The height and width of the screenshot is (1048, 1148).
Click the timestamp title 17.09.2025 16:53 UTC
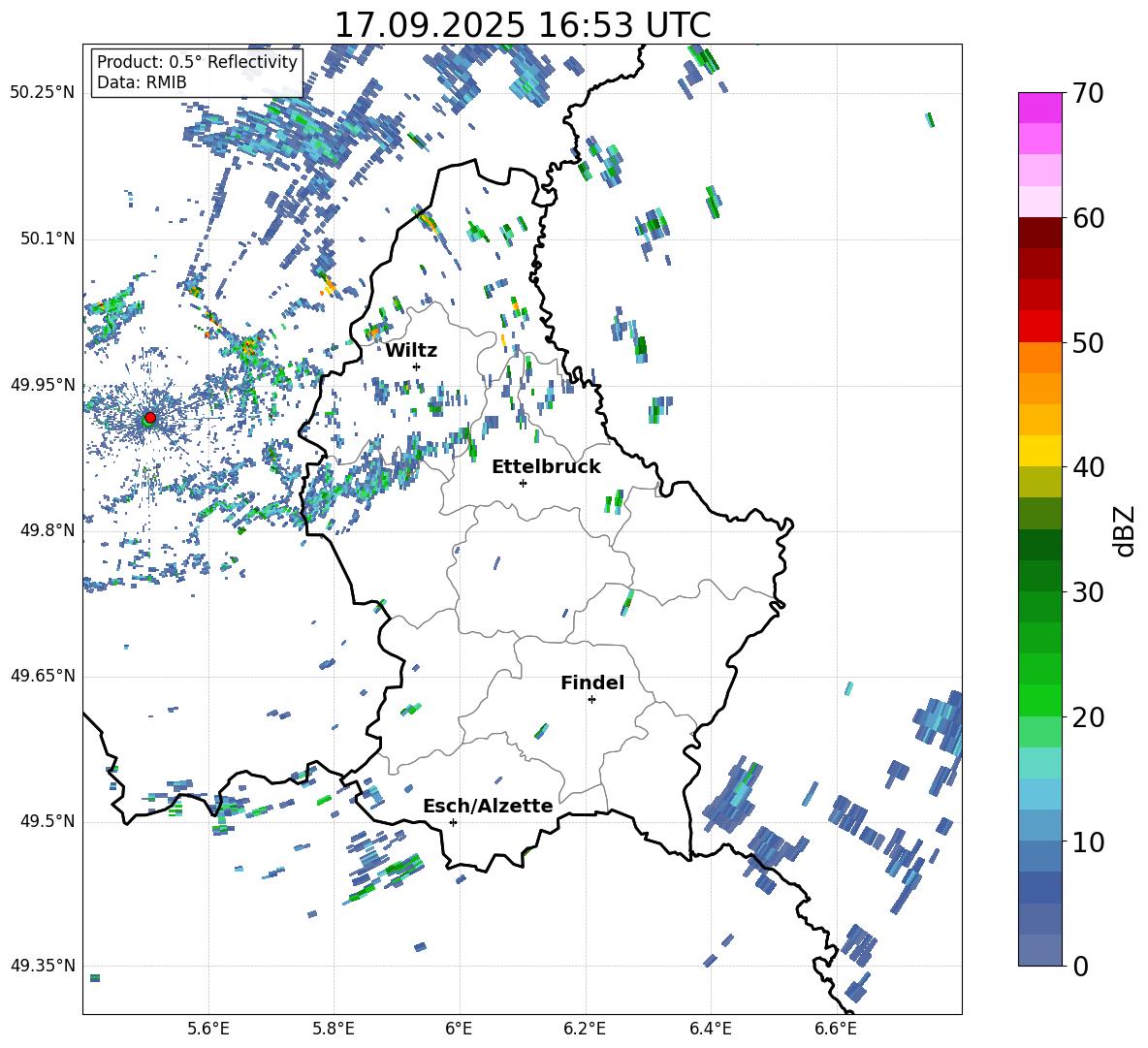(x=523, y=25)
